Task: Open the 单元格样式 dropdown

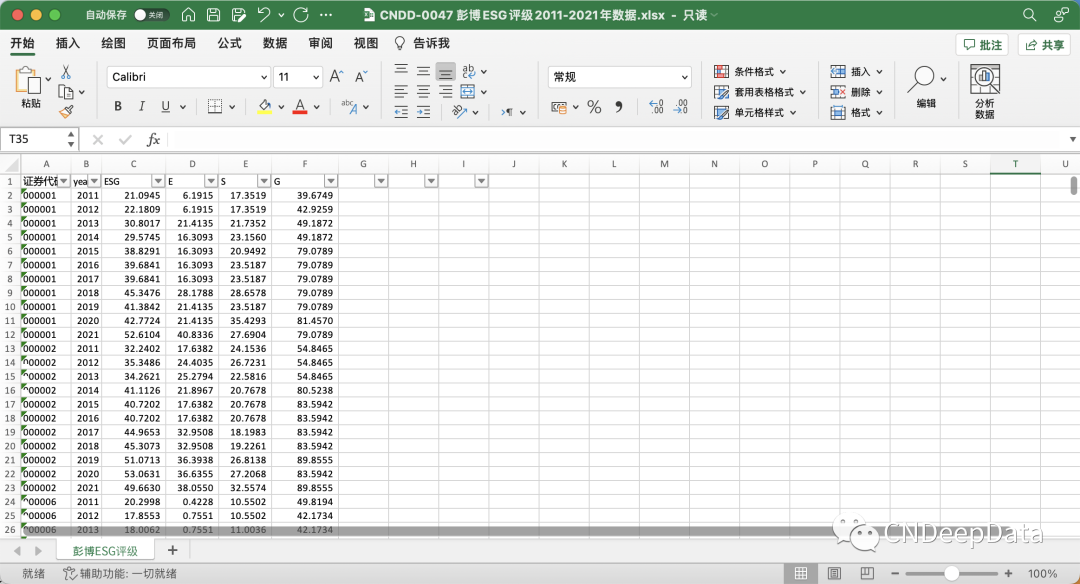Action: [755, 112]
